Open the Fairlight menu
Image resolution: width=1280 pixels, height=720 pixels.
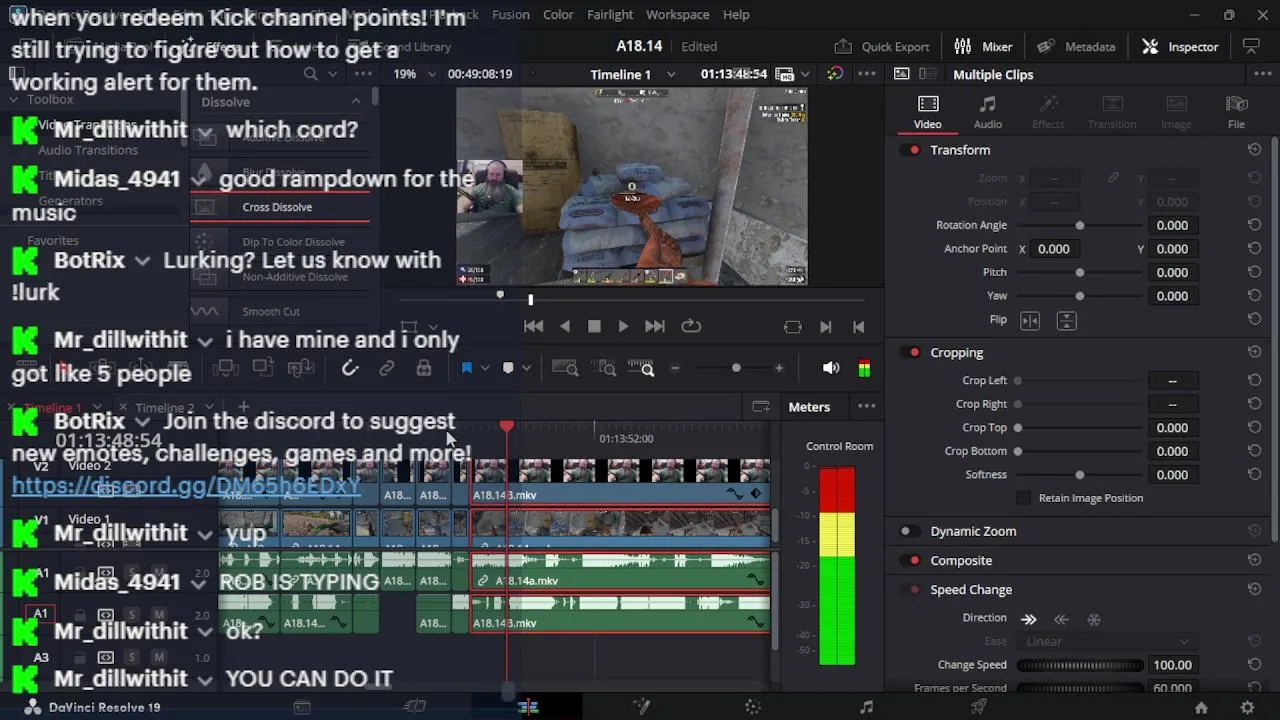(610, 15)
